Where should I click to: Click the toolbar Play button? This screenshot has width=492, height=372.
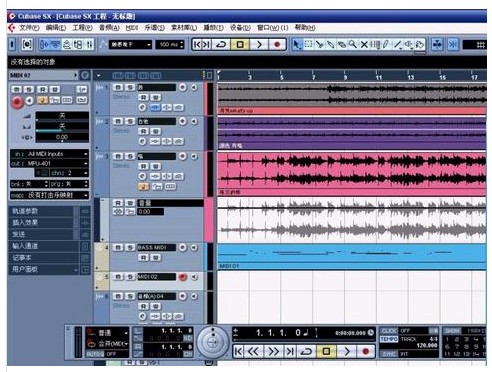pos(259,44)
